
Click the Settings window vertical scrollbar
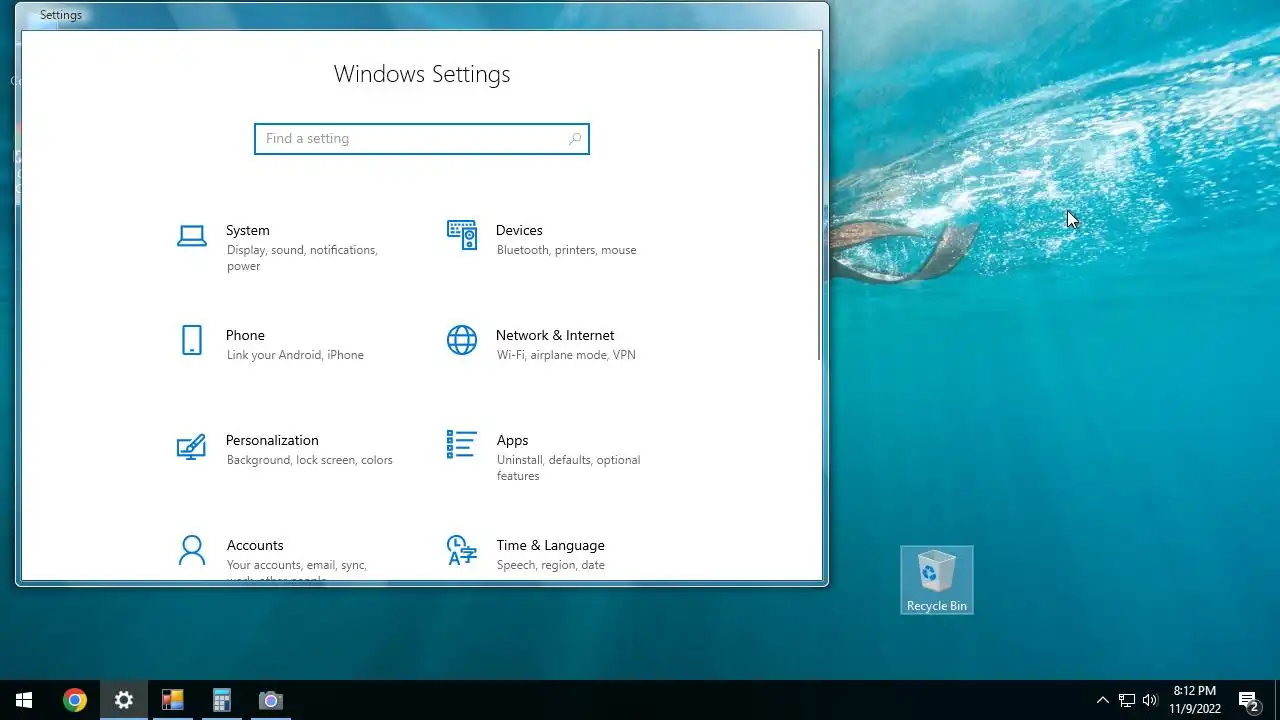(819, 203)
